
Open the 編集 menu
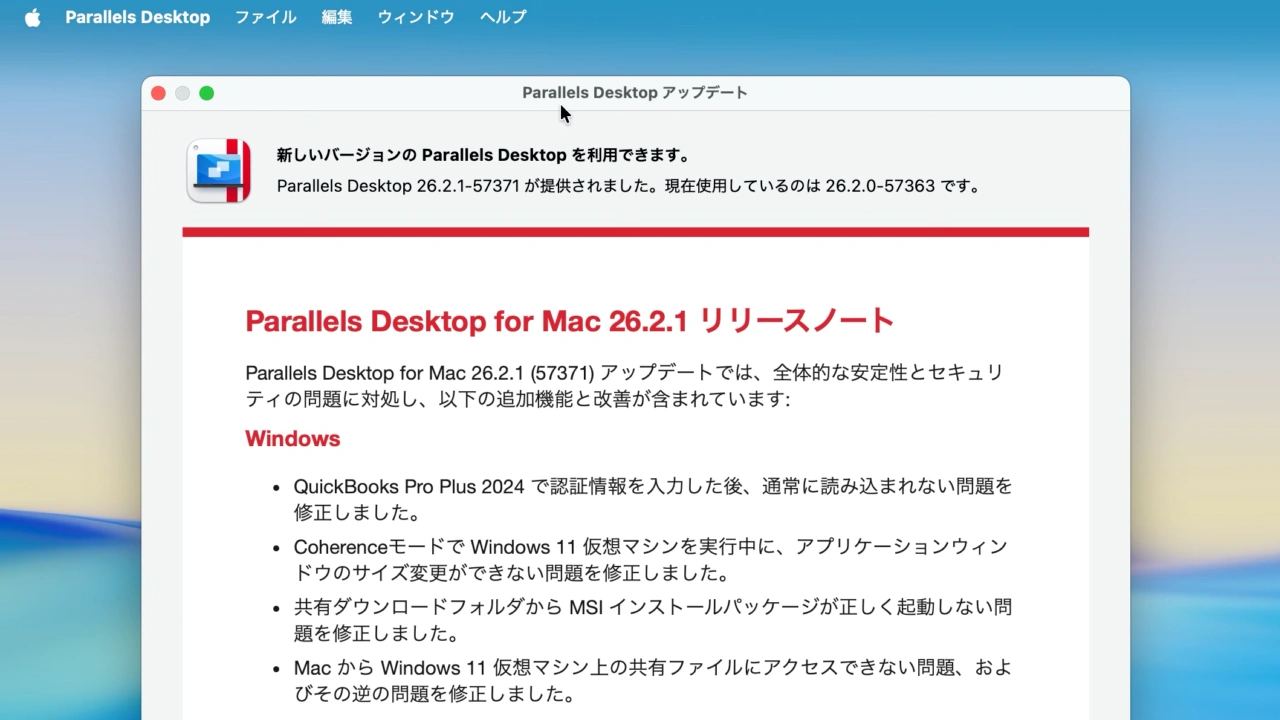pos(336,16)
